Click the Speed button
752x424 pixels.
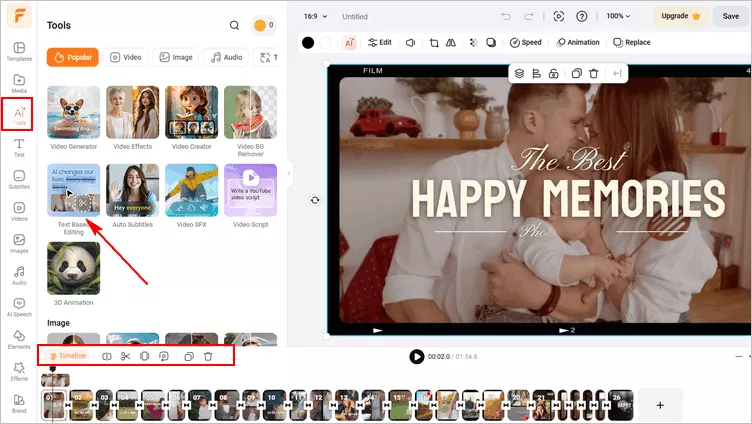click(x=526, y=43)
